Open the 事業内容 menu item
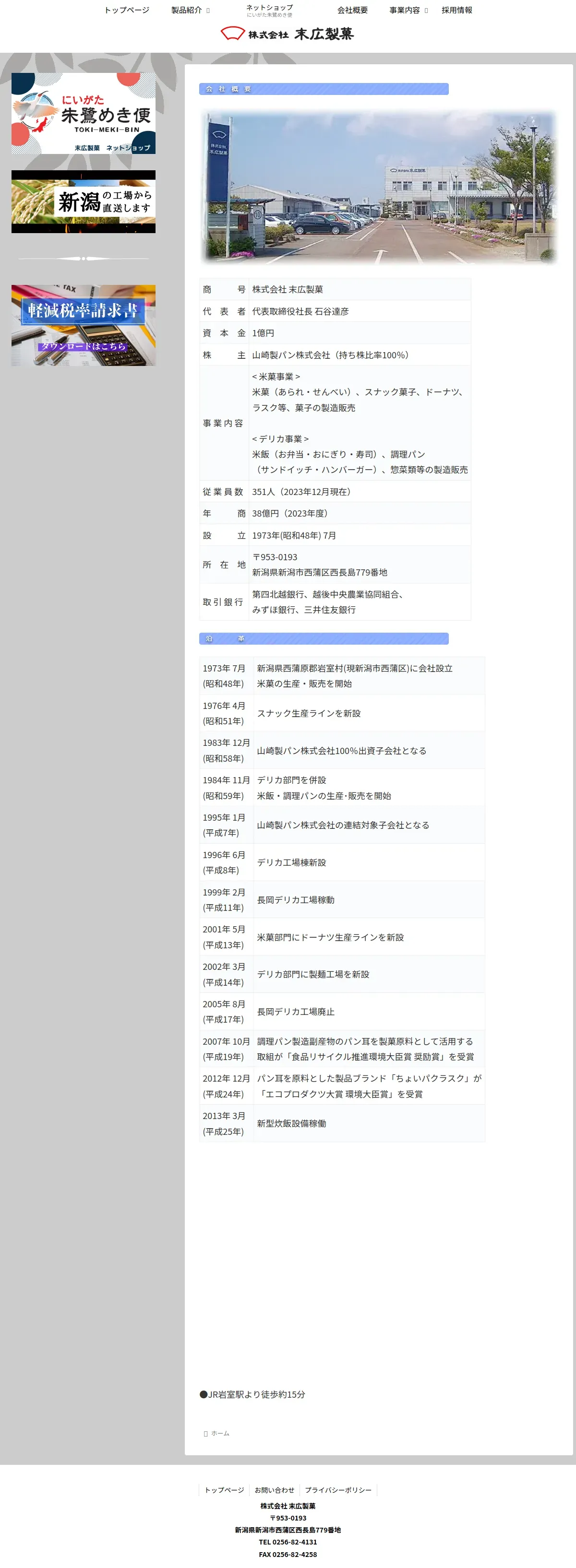Viewport: 576px width, 1568px height. tap(405, 11)
